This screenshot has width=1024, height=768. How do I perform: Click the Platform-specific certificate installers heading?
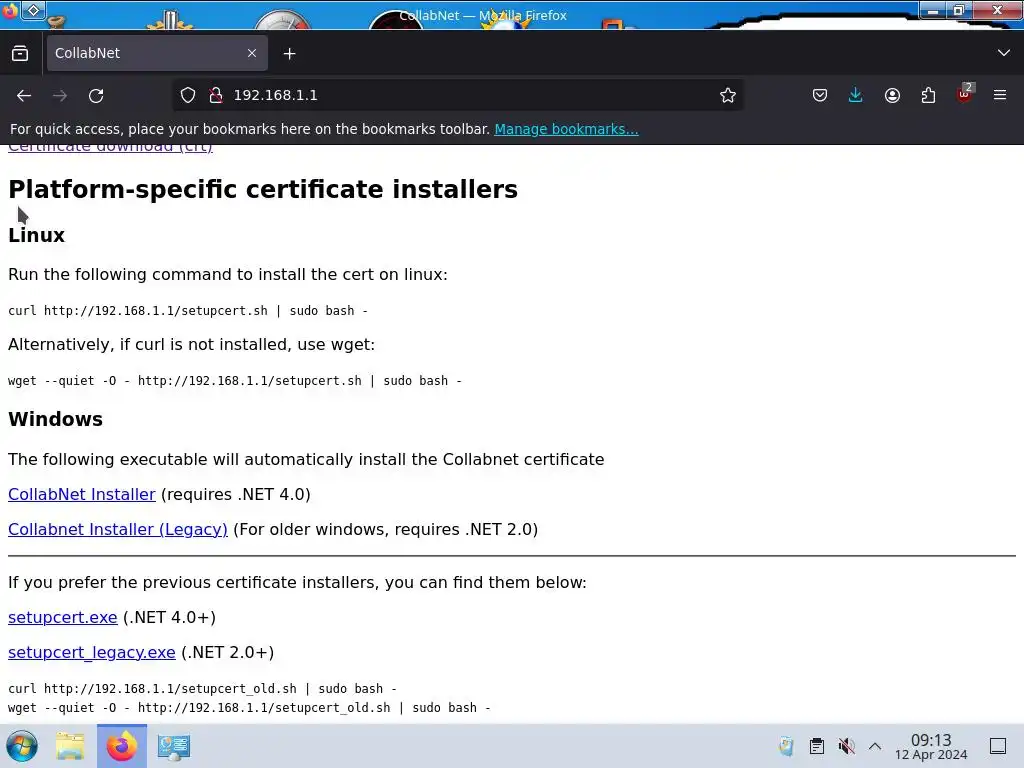[263, 189]
